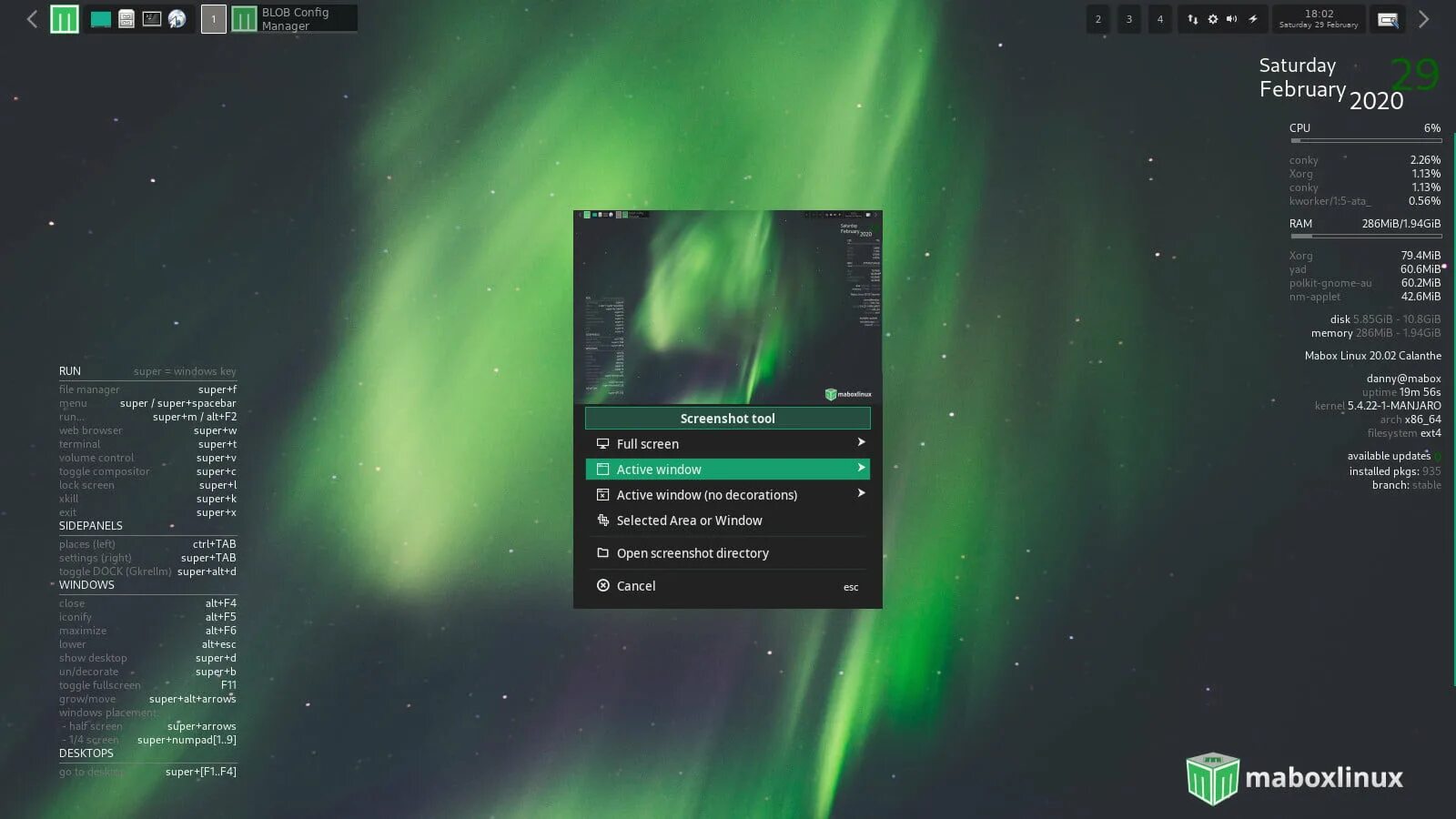Click the 'danny@mabox' text
The width and height of the screenshot is (1456, 819).
pos(1404,379)
